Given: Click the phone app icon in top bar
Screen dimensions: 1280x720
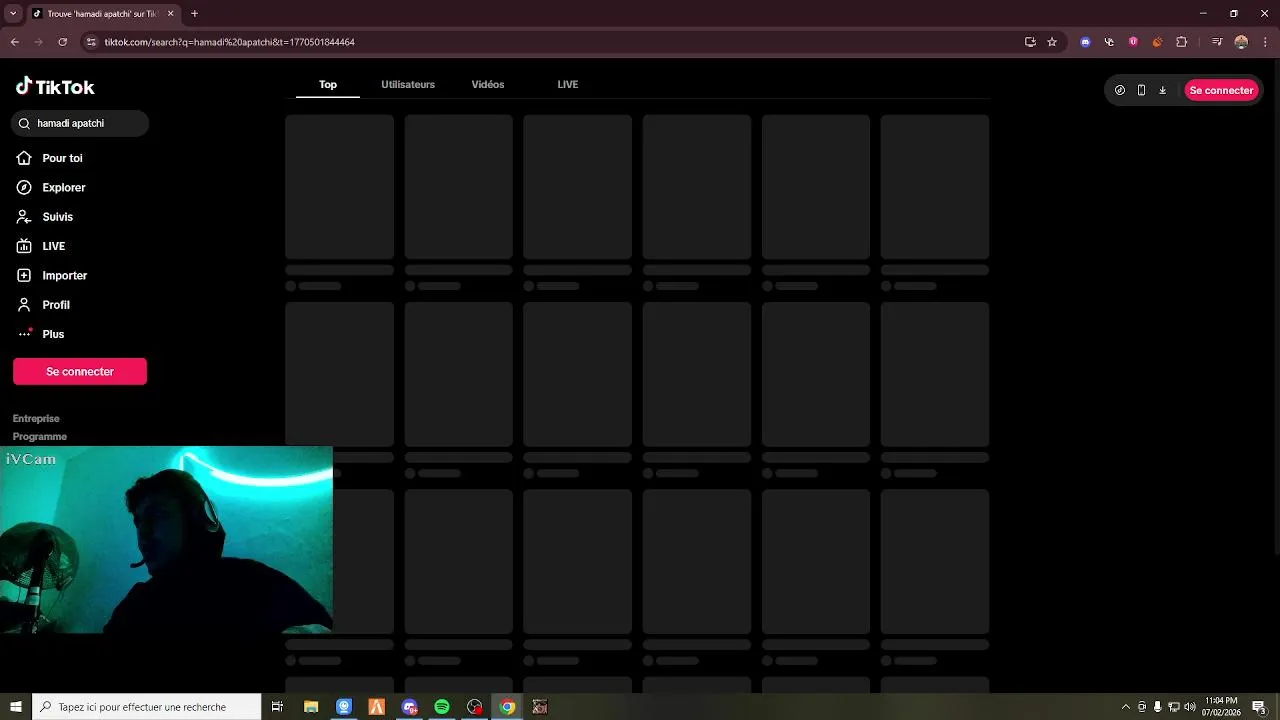Looking at the screenshot, I should [1141, 90].
